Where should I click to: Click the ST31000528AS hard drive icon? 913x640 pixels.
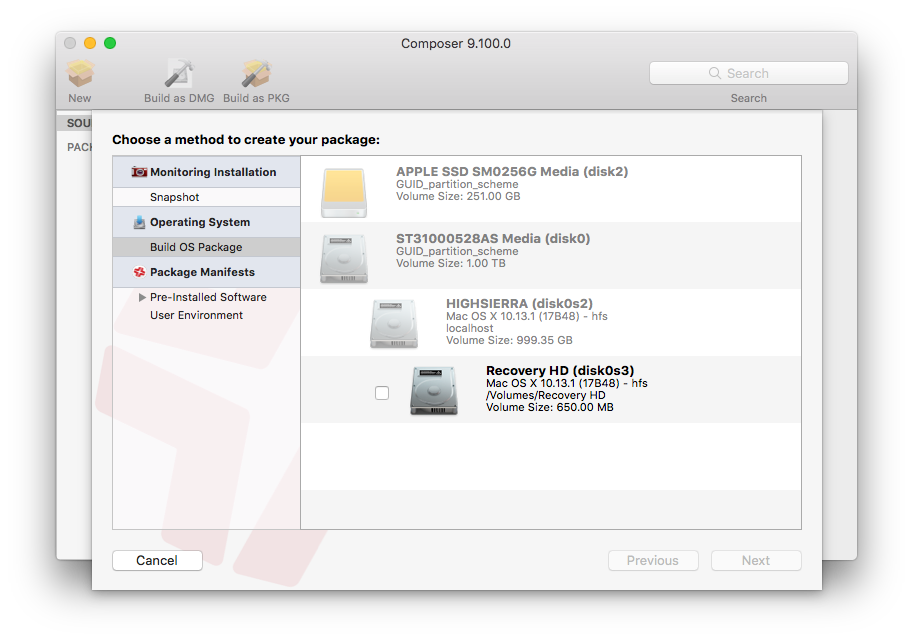point(344,259)
